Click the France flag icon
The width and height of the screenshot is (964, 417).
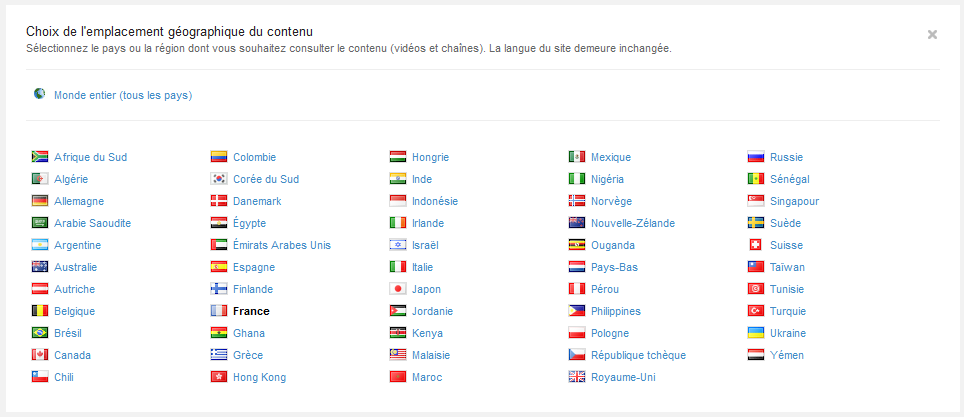click(x=219, y=311)
